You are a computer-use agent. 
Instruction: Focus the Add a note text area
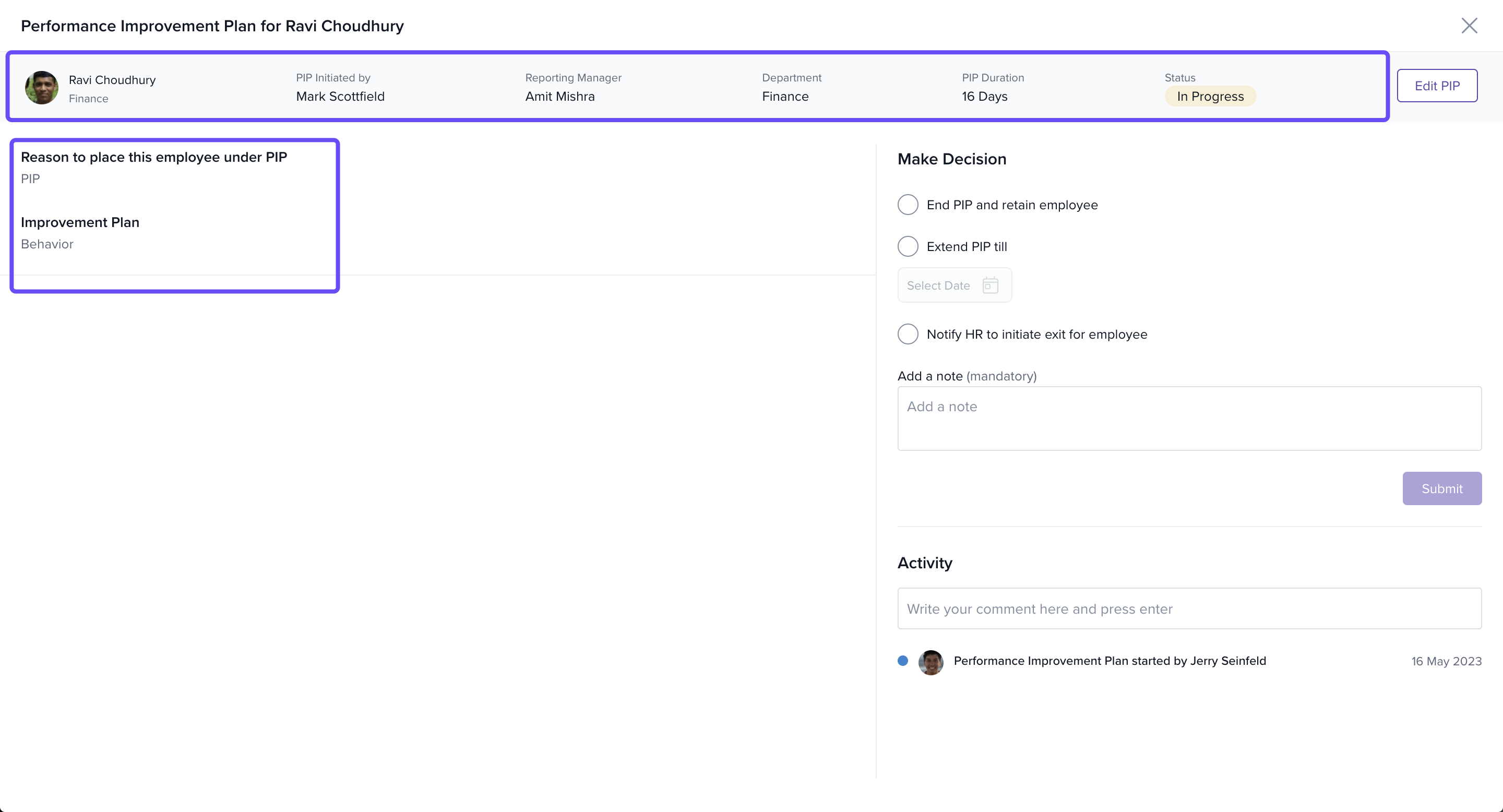pyautogui.click(x=1188, y=418)
